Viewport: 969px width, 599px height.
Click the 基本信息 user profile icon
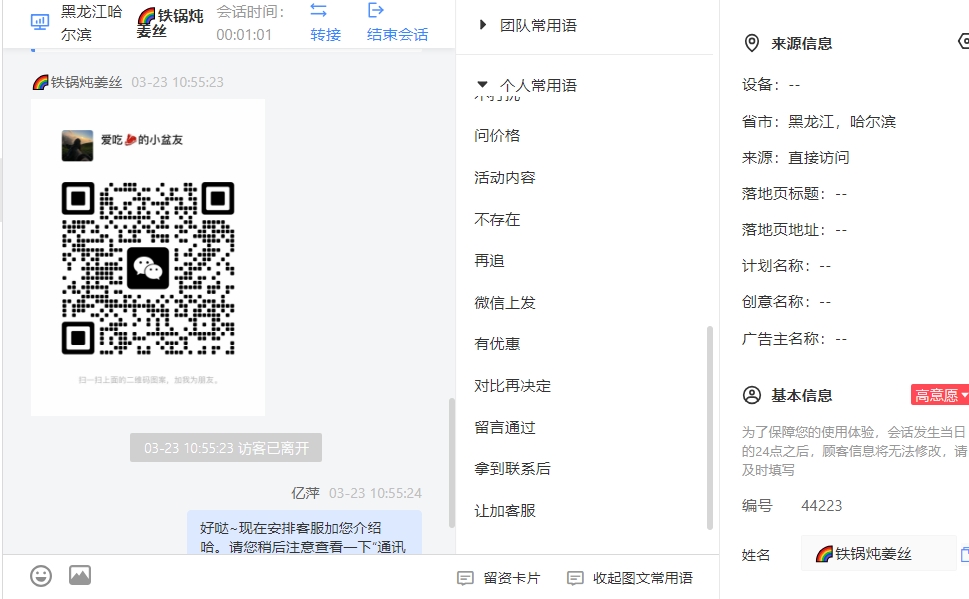751,395
